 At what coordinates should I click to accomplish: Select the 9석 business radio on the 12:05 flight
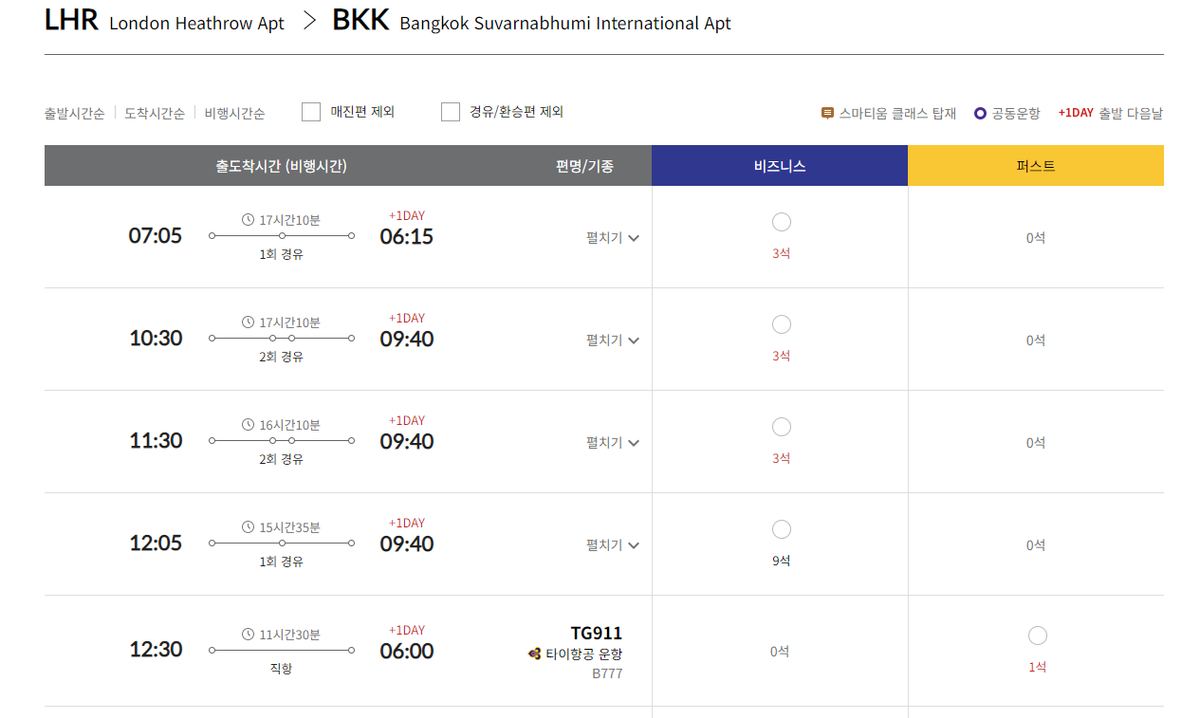[781, 529]
